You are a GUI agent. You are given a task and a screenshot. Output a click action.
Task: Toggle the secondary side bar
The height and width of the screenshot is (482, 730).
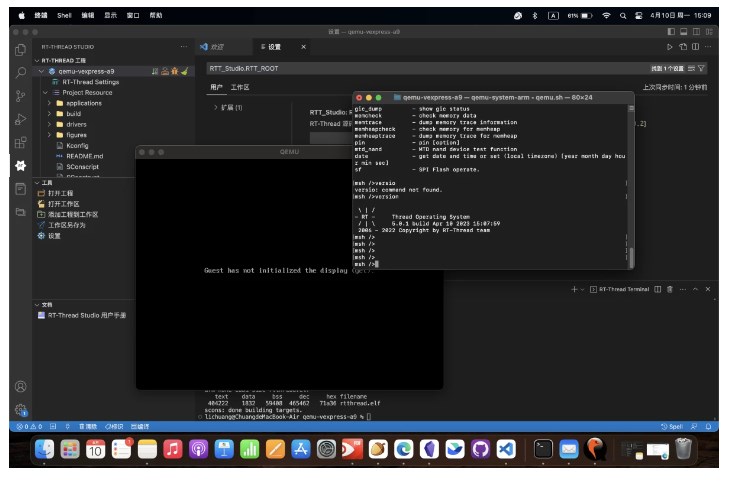pos(696,32)
